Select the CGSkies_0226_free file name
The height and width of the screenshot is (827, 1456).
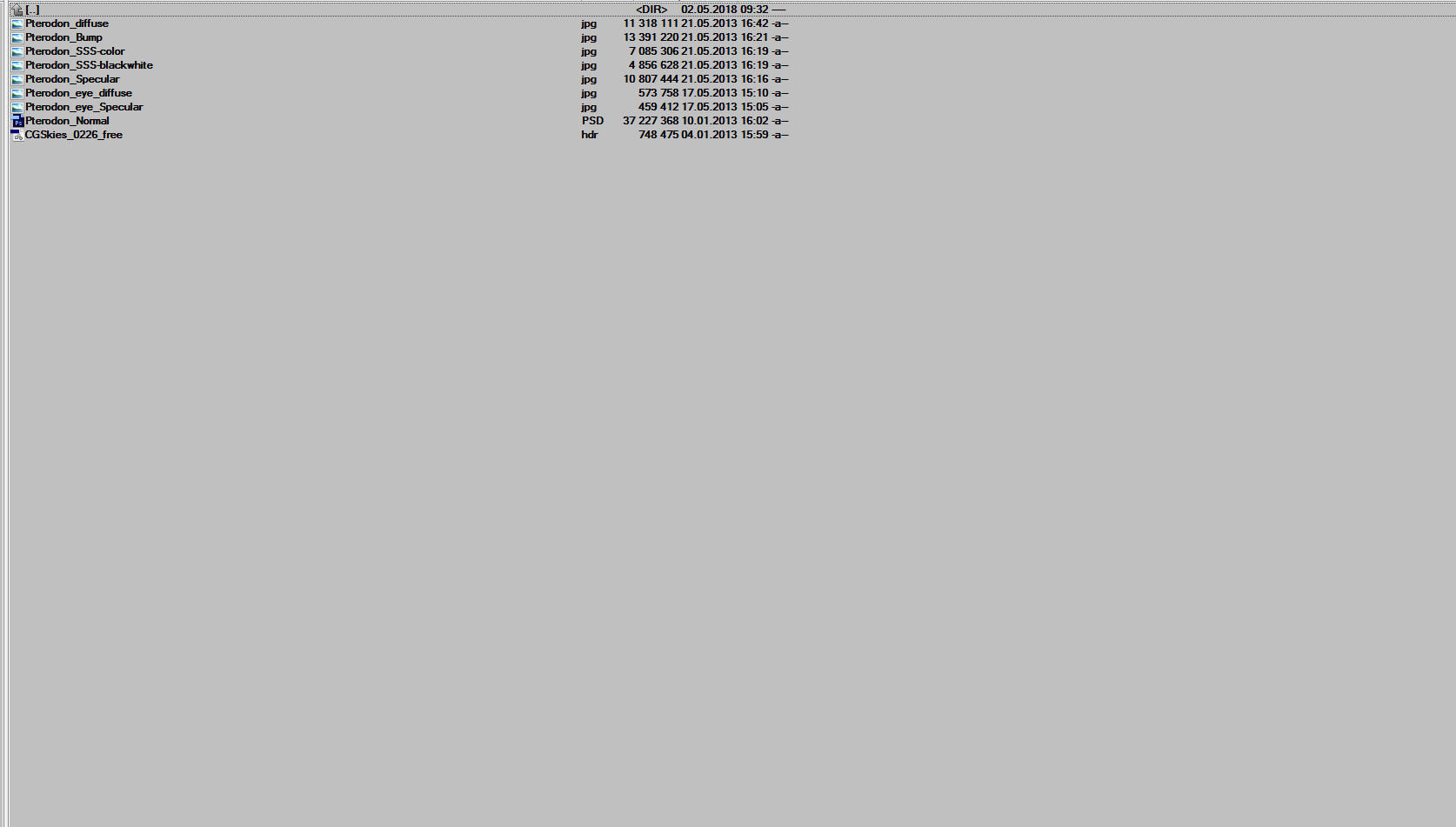tap(74, 135)
